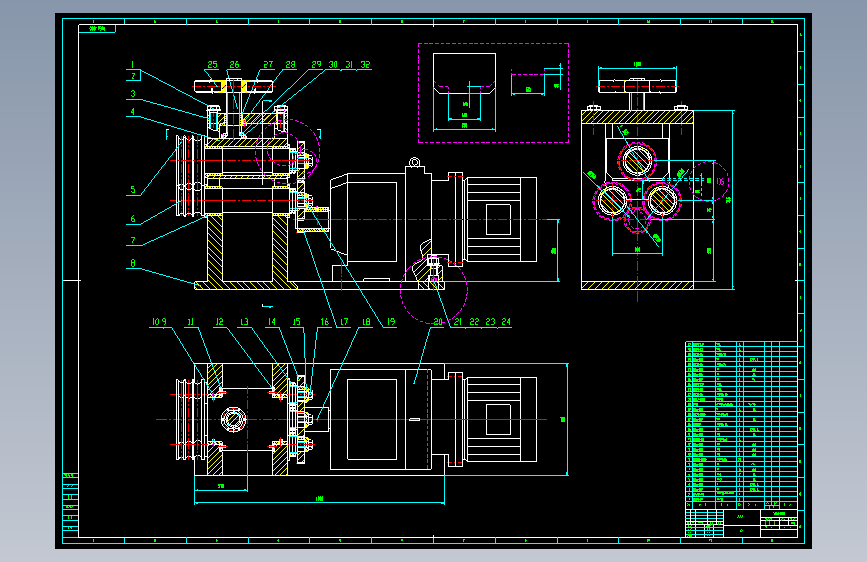Click part callout number 28
Viewport: 867px width, 562px height.
pos(290,65)
